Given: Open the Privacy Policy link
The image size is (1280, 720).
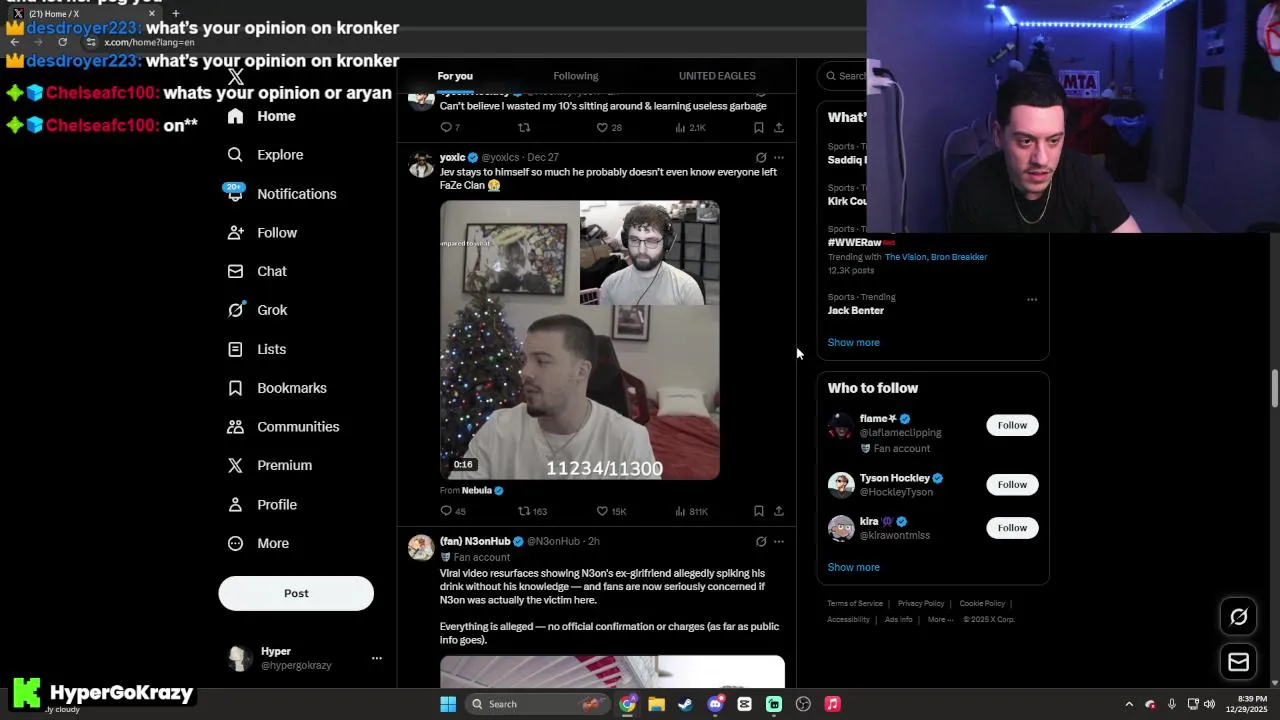Looking at the screenshot, I should 921,603.
